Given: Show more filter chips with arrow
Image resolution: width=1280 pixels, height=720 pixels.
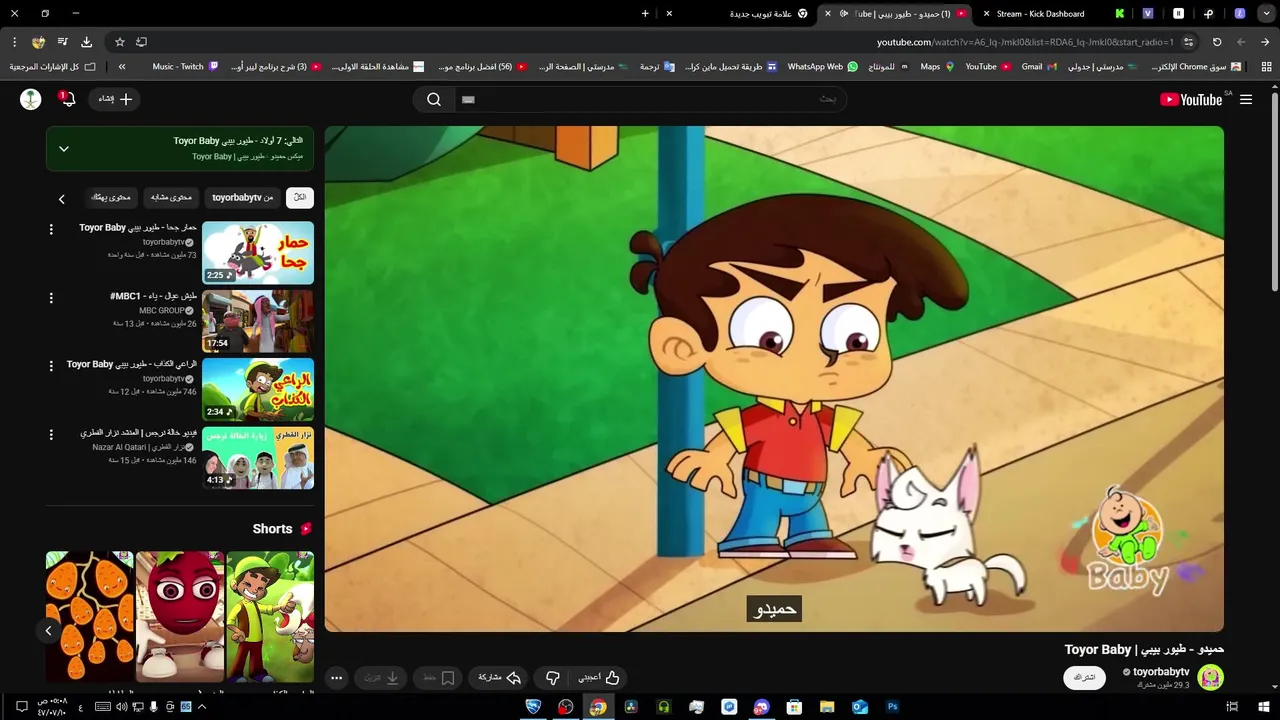Looking at the screenshot, I should [61, 199].
